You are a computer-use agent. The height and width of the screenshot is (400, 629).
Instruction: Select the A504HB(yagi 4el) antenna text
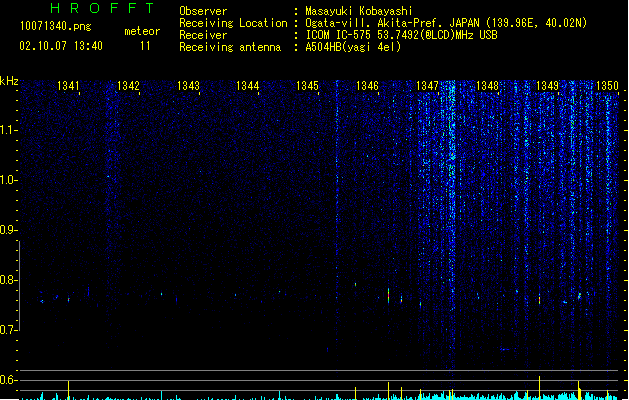(x=353, y=47)
